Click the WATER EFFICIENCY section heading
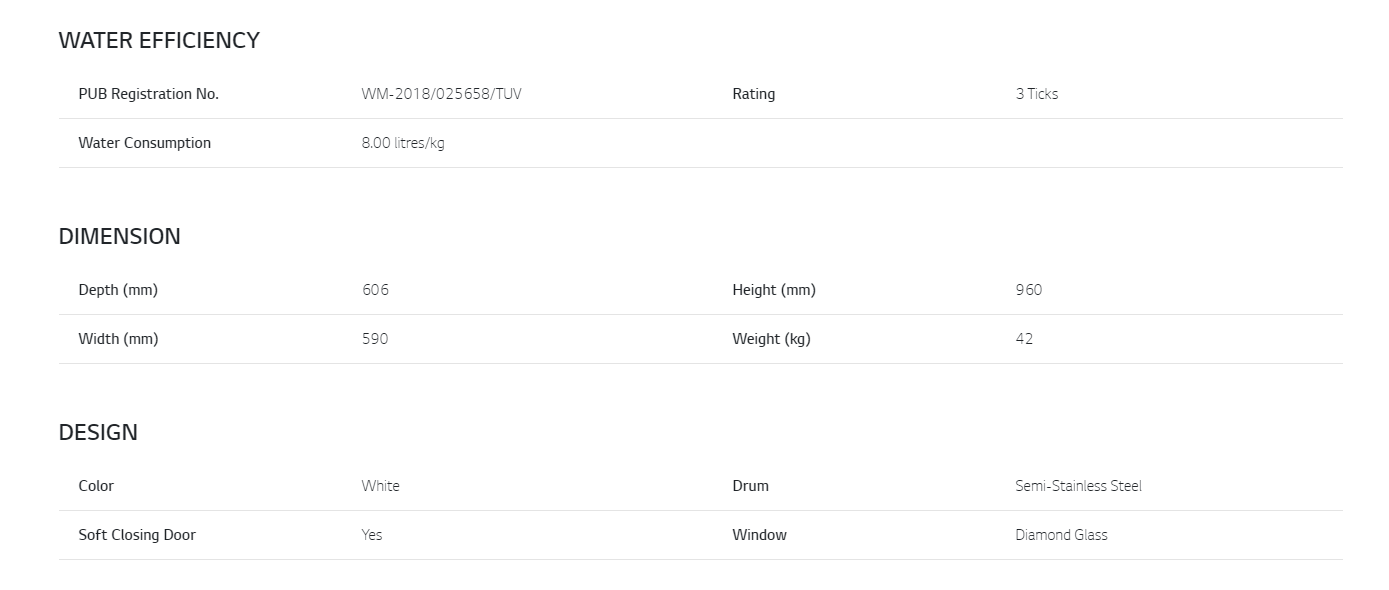Screen dimensions: 1389x590 (x=159, y=41)
